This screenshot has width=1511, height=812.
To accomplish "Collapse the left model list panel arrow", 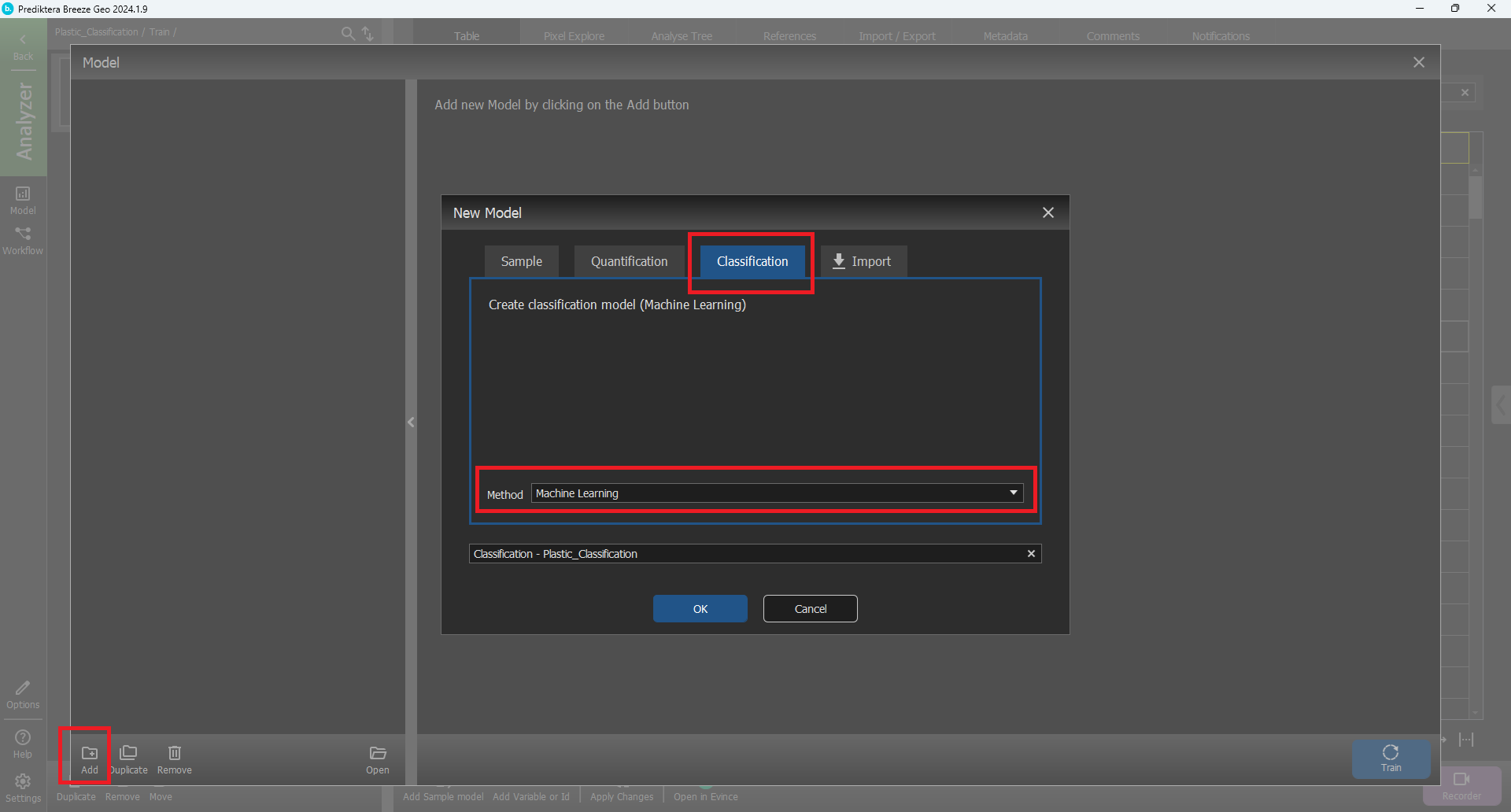I will 411,423.
